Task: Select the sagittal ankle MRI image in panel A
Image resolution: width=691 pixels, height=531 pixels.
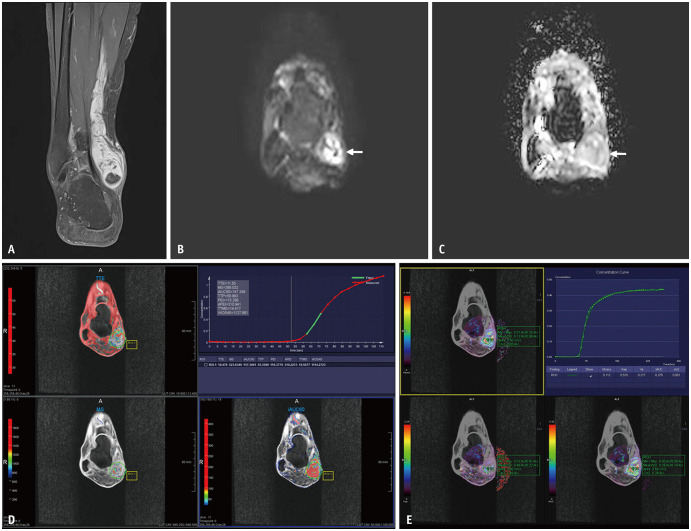Action: (x=84, y=130)
